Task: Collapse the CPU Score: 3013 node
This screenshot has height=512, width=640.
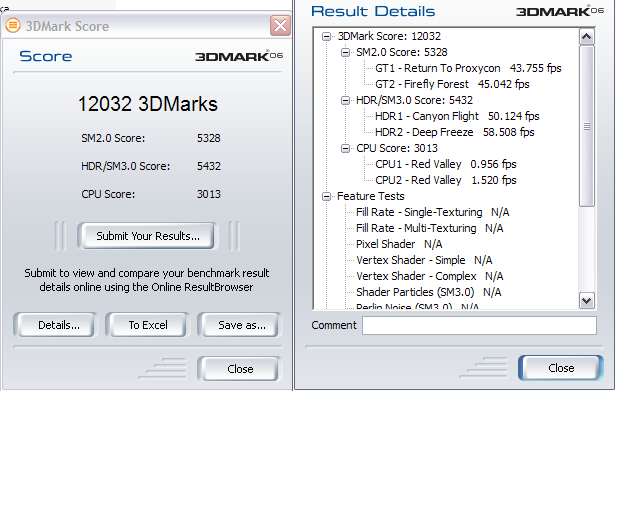Action: [x=345, y=148]
